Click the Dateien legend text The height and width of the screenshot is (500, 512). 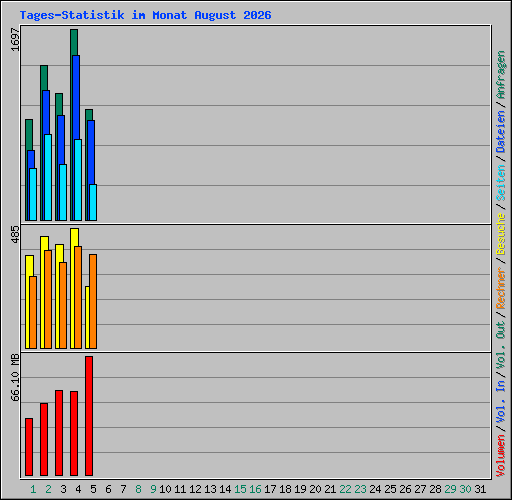point(500,132)
